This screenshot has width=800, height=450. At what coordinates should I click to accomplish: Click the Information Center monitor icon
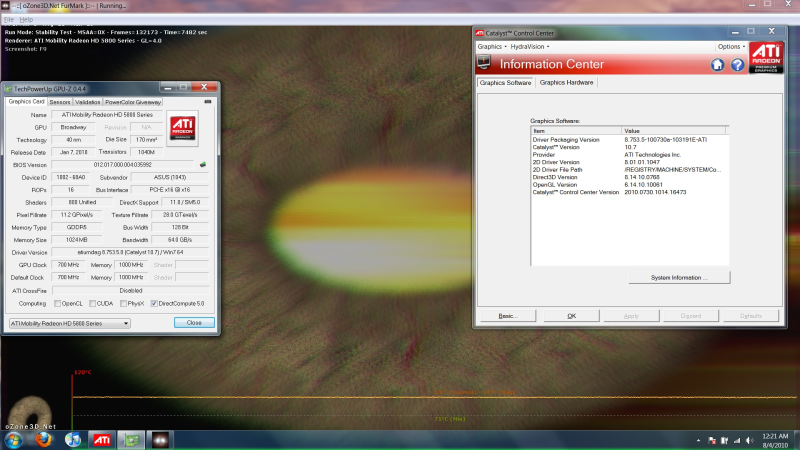(484, 63)
